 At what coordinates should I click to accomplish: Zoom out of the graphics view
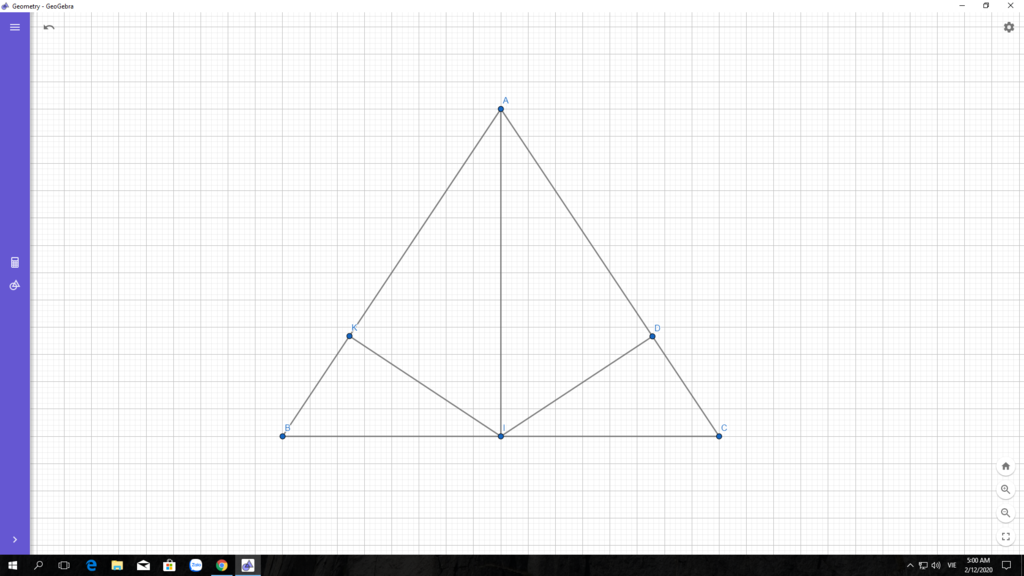[1006, 513]
